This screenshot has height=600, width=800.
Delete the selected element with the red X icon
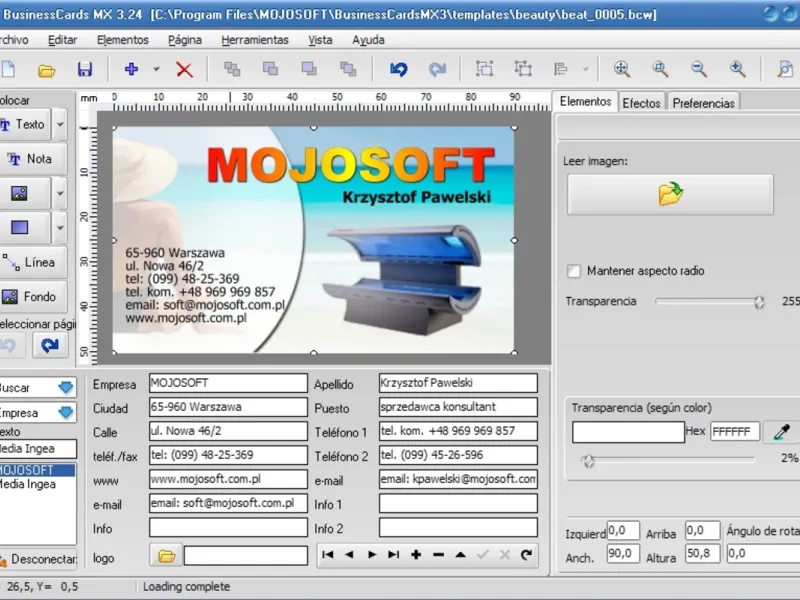pyautogui.click(x=184, y=69)
